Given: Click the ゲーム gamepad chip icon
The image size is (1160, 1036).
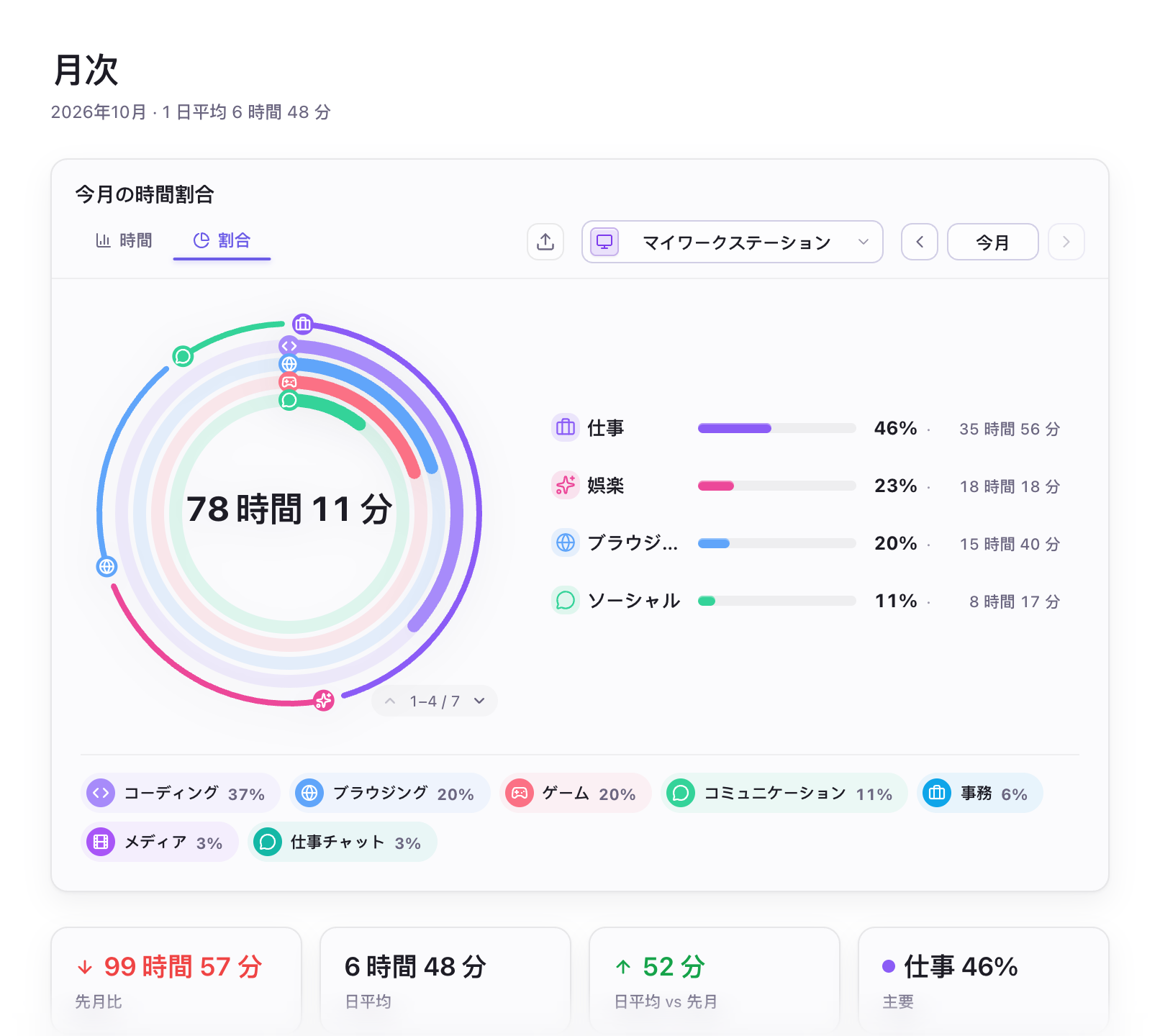Looking at the screenshot, I should 520,793.
